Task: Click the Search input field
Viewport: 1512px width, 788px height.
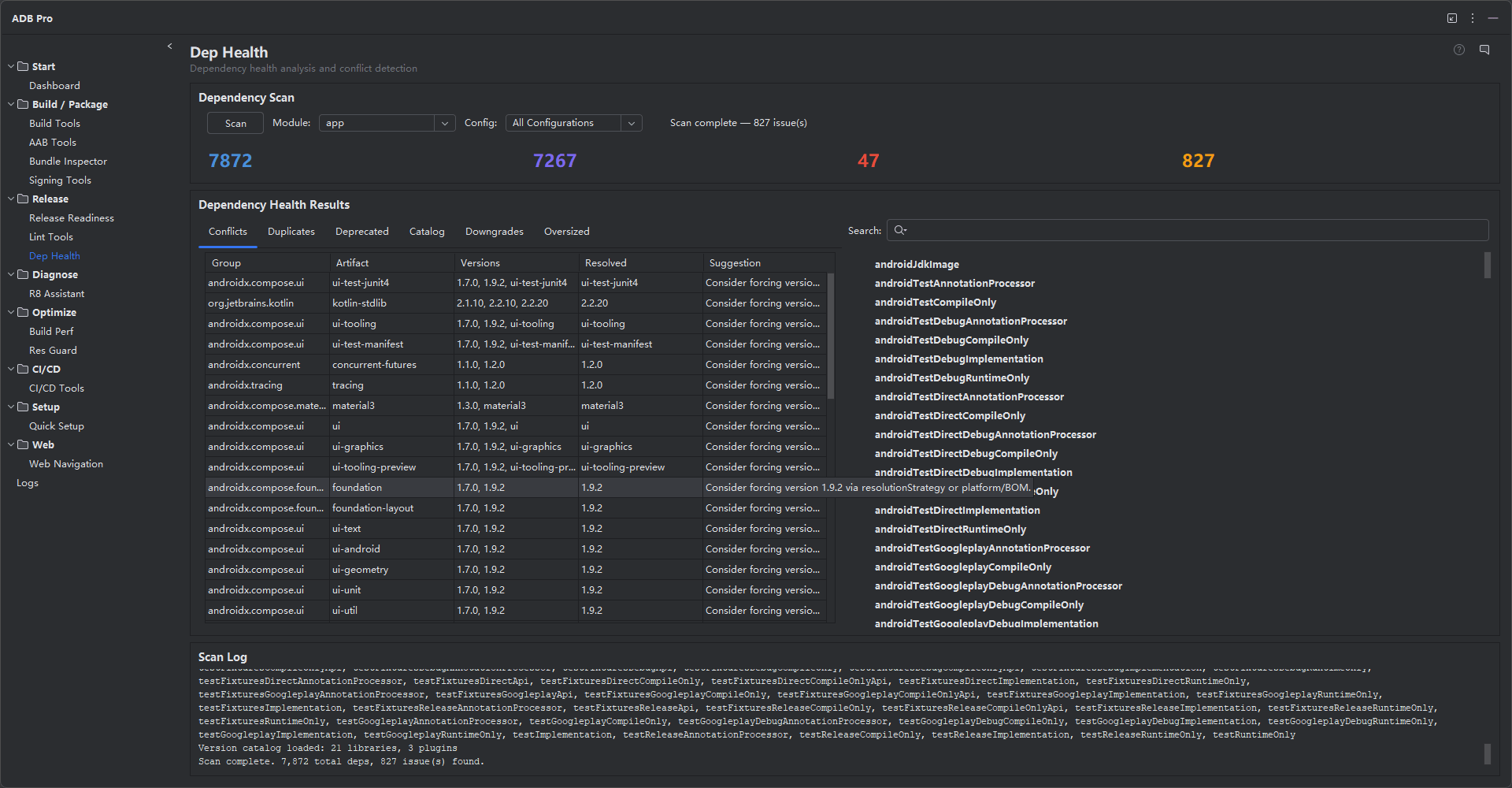Action: (x=1188, y=230)
